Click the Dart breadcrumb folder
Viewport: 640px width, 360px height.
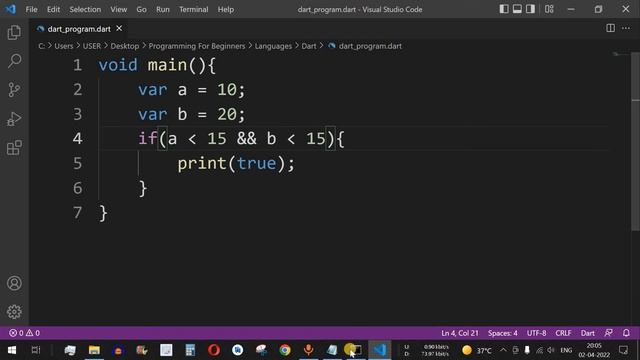point(309,46)
